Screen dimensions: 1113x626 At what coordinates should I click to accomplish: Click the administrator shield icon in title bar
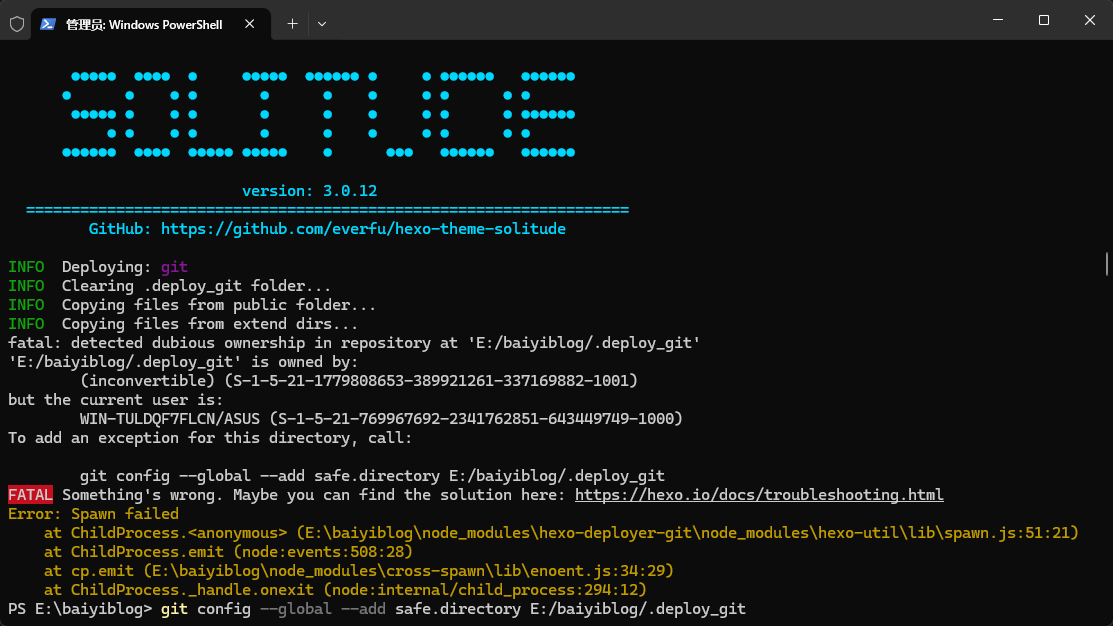[x=17, y=24]
